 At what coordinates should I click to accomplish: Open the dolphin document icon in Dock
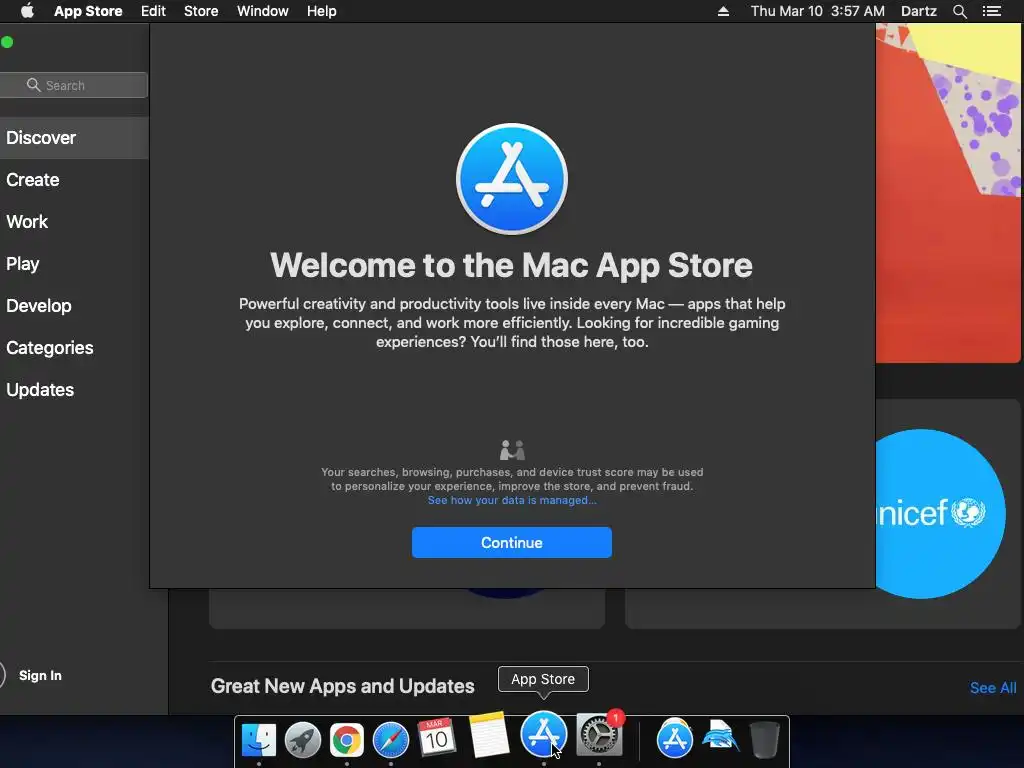tap(720, 739)
